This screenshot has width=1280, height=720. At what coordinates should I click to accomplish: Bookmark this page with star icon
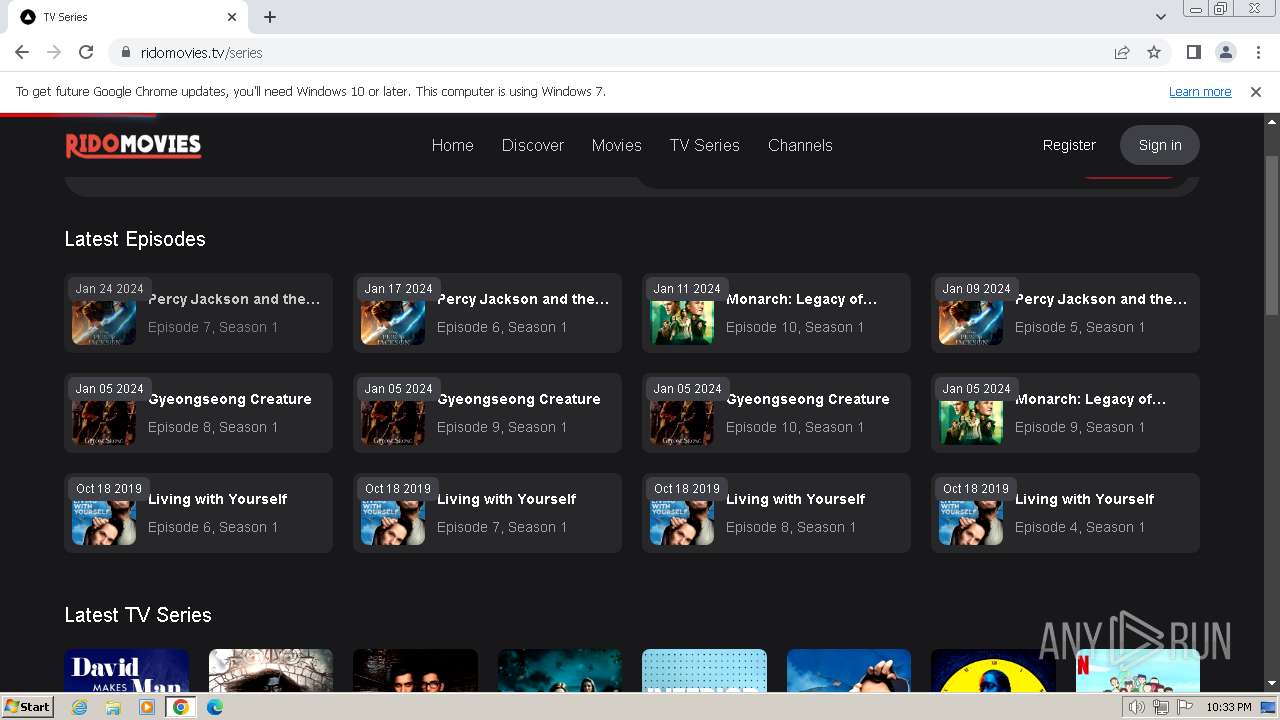click(x=1154, y=52)
